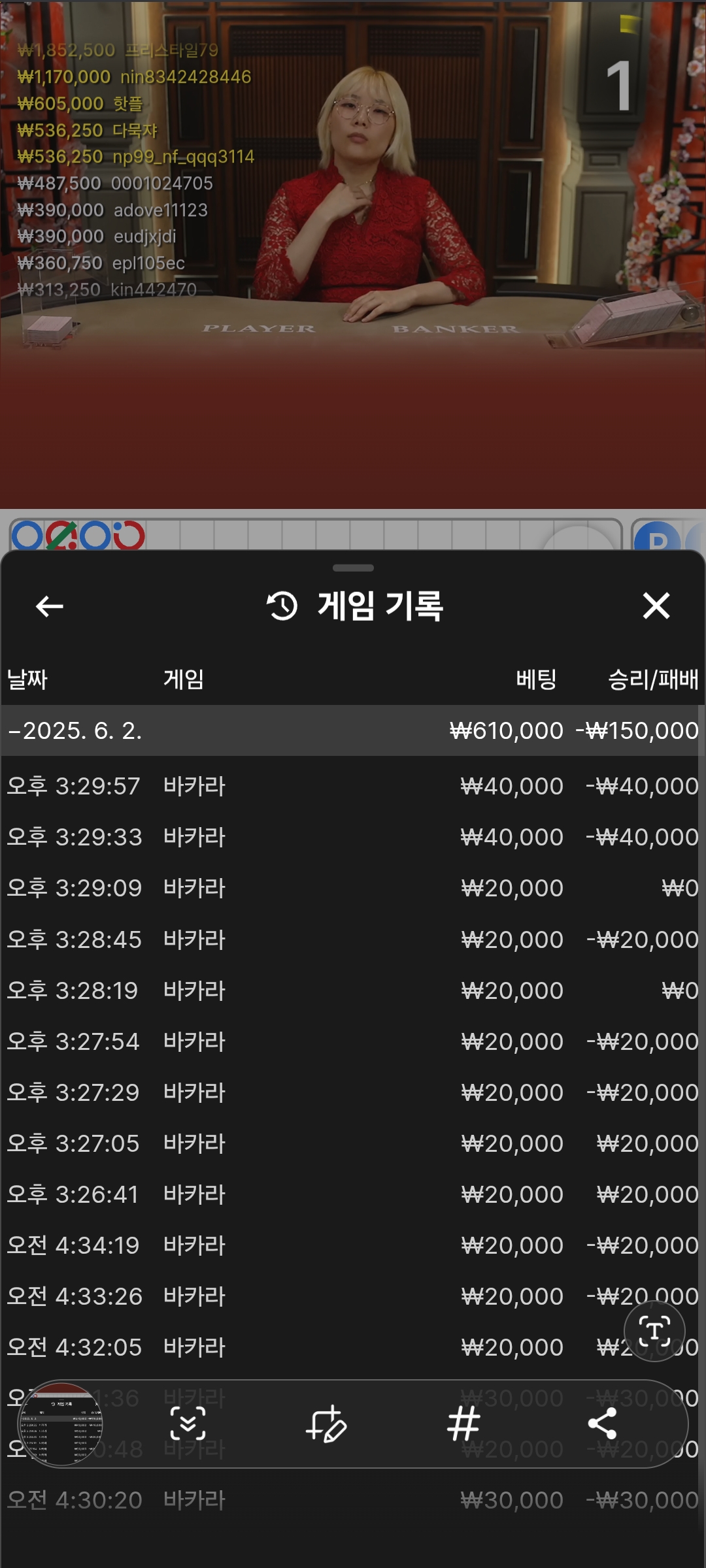Collapse the 2025. 6. 2. date group
Viewport: 706px width, 1568px height.
[x=353, y=730]
